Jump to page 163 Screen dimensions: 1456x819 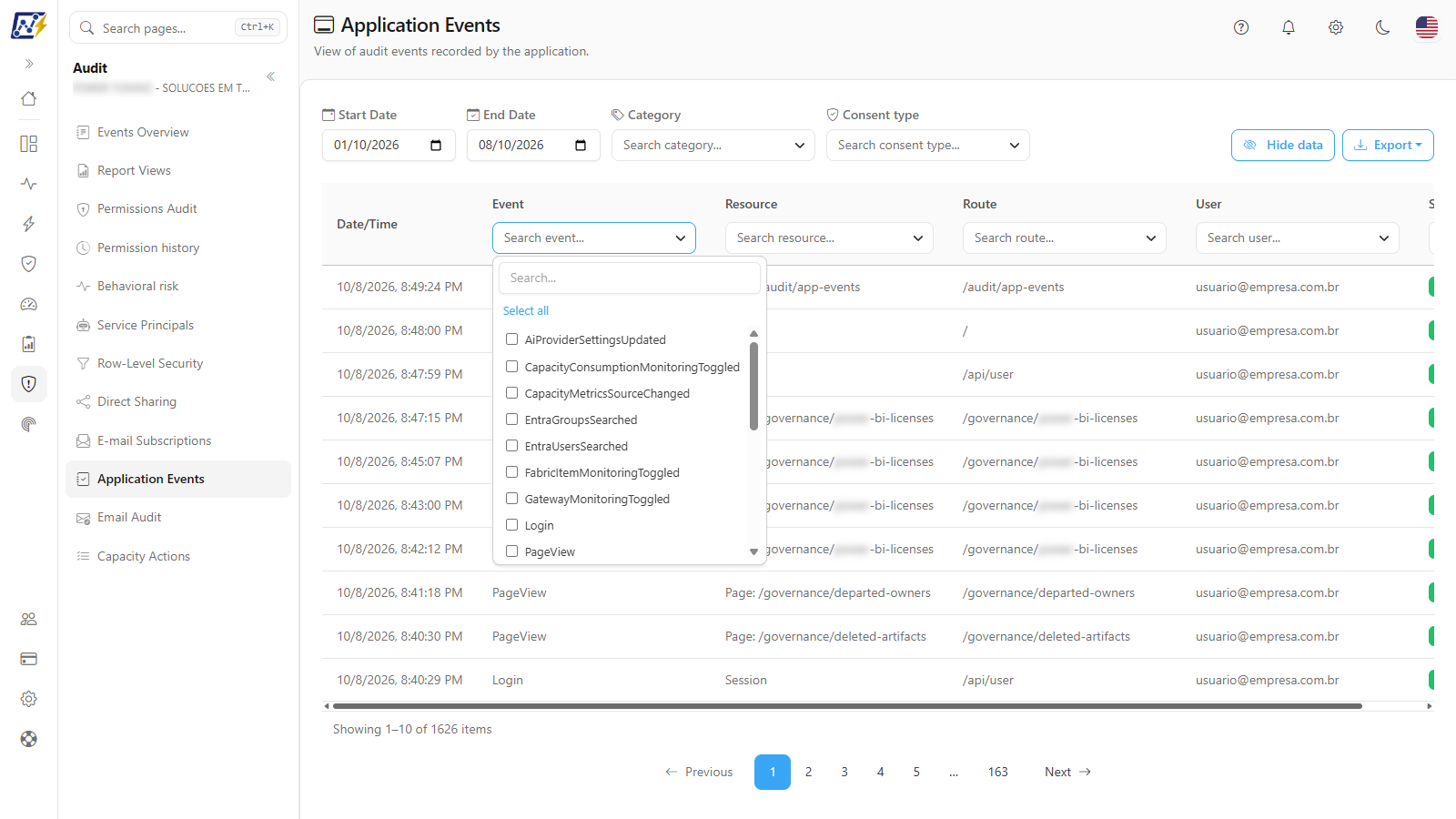(x=997, y=773)
